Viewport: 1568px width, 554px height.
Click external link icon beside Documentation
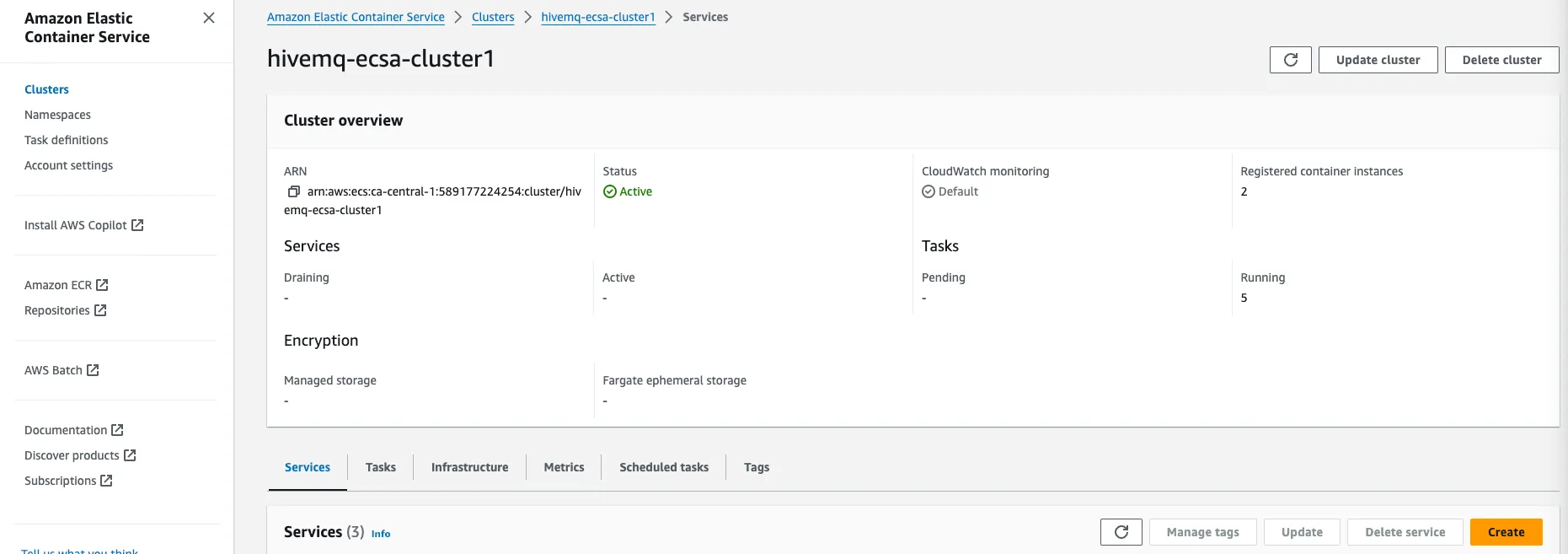(117, 430)
